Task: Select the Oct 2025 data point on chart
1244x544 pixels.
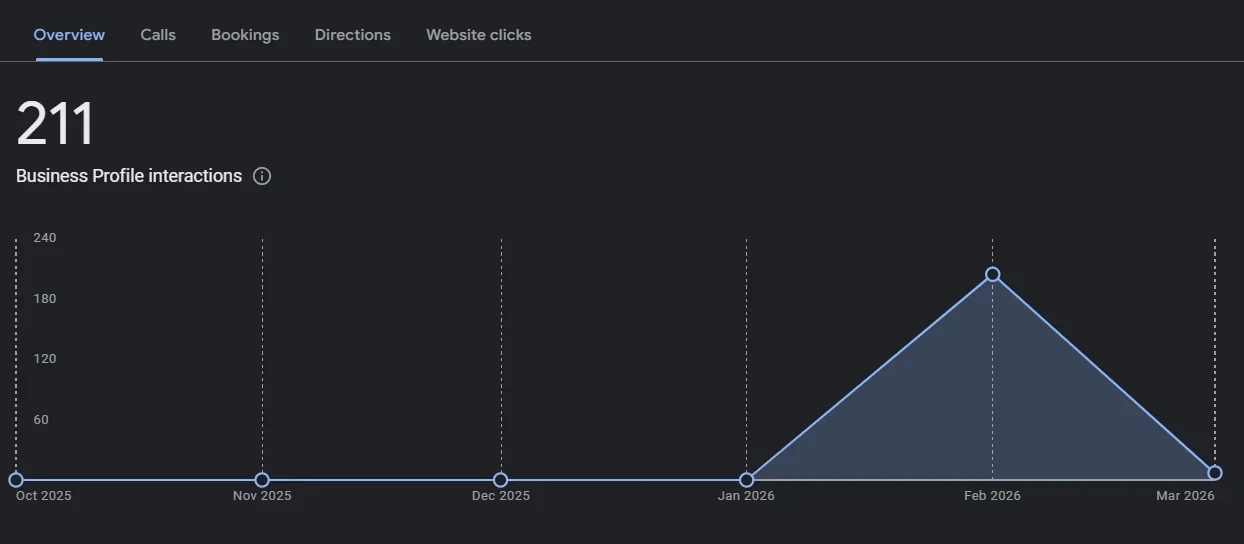Action: pyautogui.click(x=16, y=480)
